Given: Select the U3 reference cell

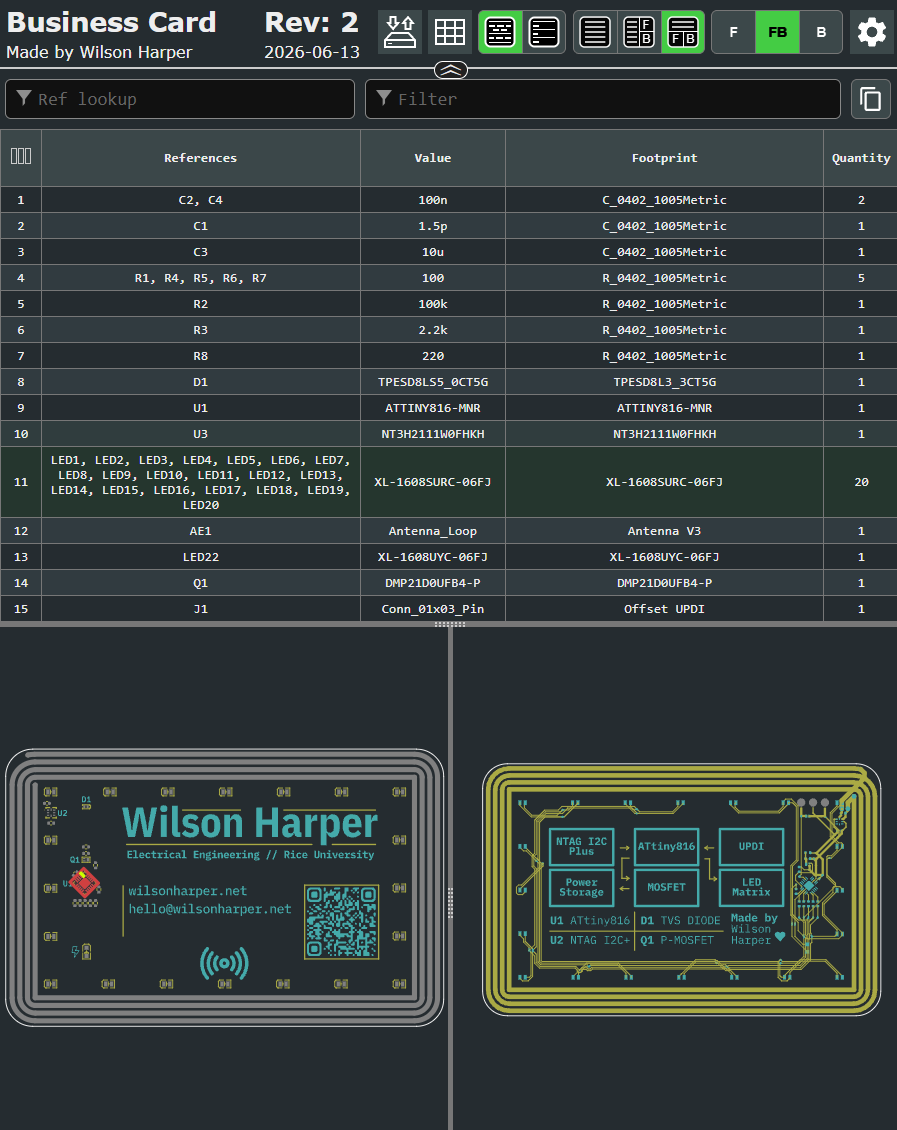Looking at the screenshot, I should pyautogui.click(x=200, y=433).
